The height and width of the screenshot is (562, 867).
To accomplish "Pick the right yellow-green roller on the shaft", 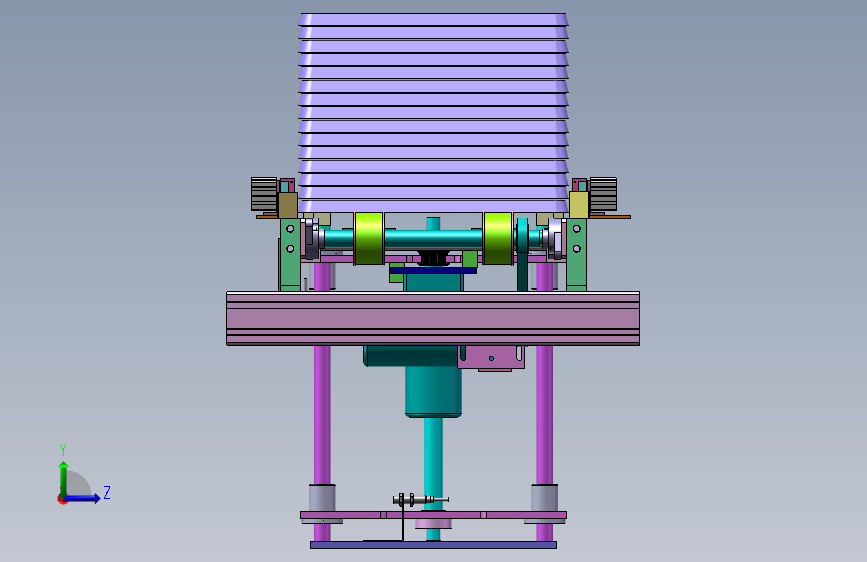I will 498,238.
